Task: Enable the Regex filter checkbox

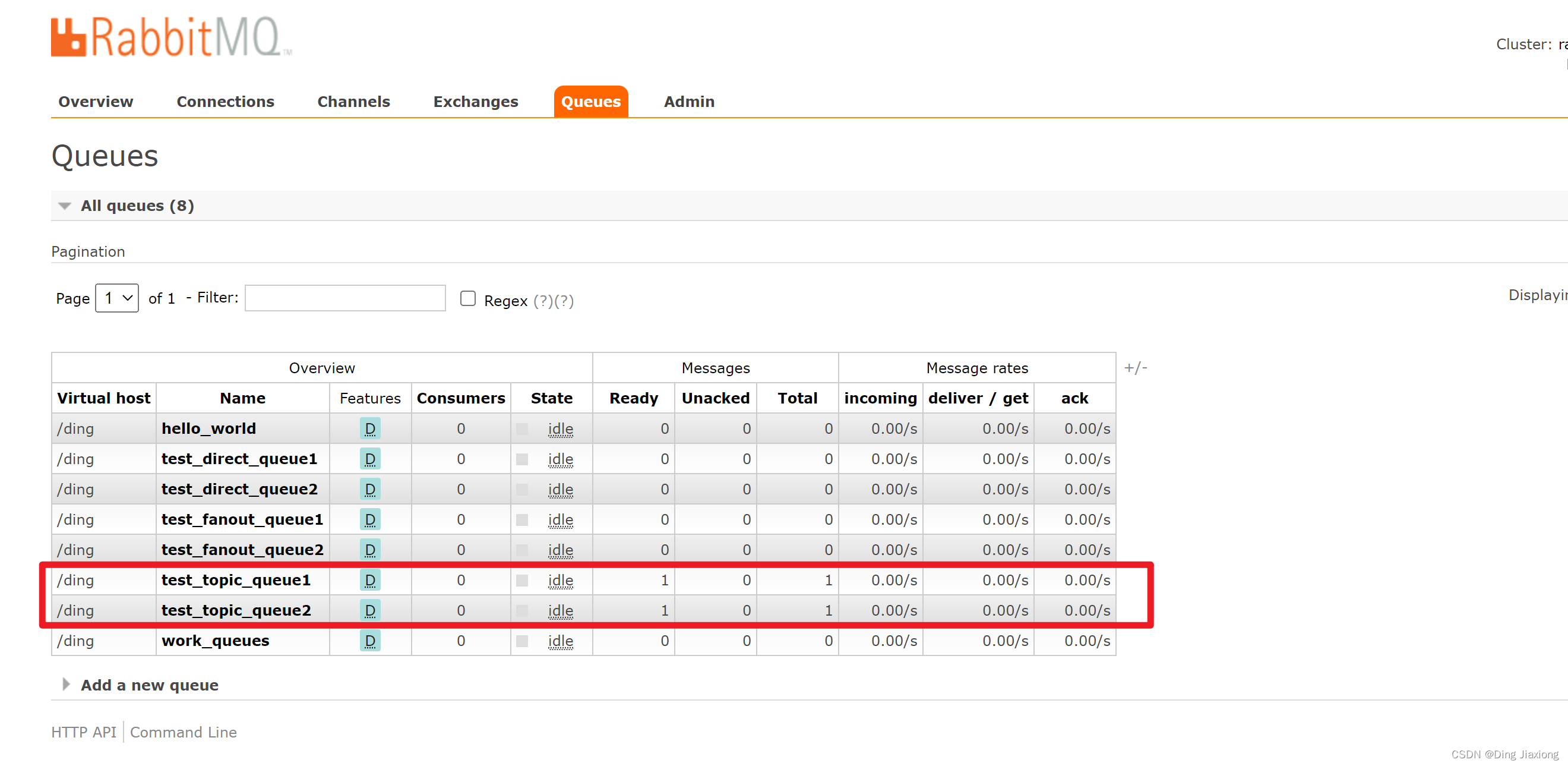Action: pos(467,298)
